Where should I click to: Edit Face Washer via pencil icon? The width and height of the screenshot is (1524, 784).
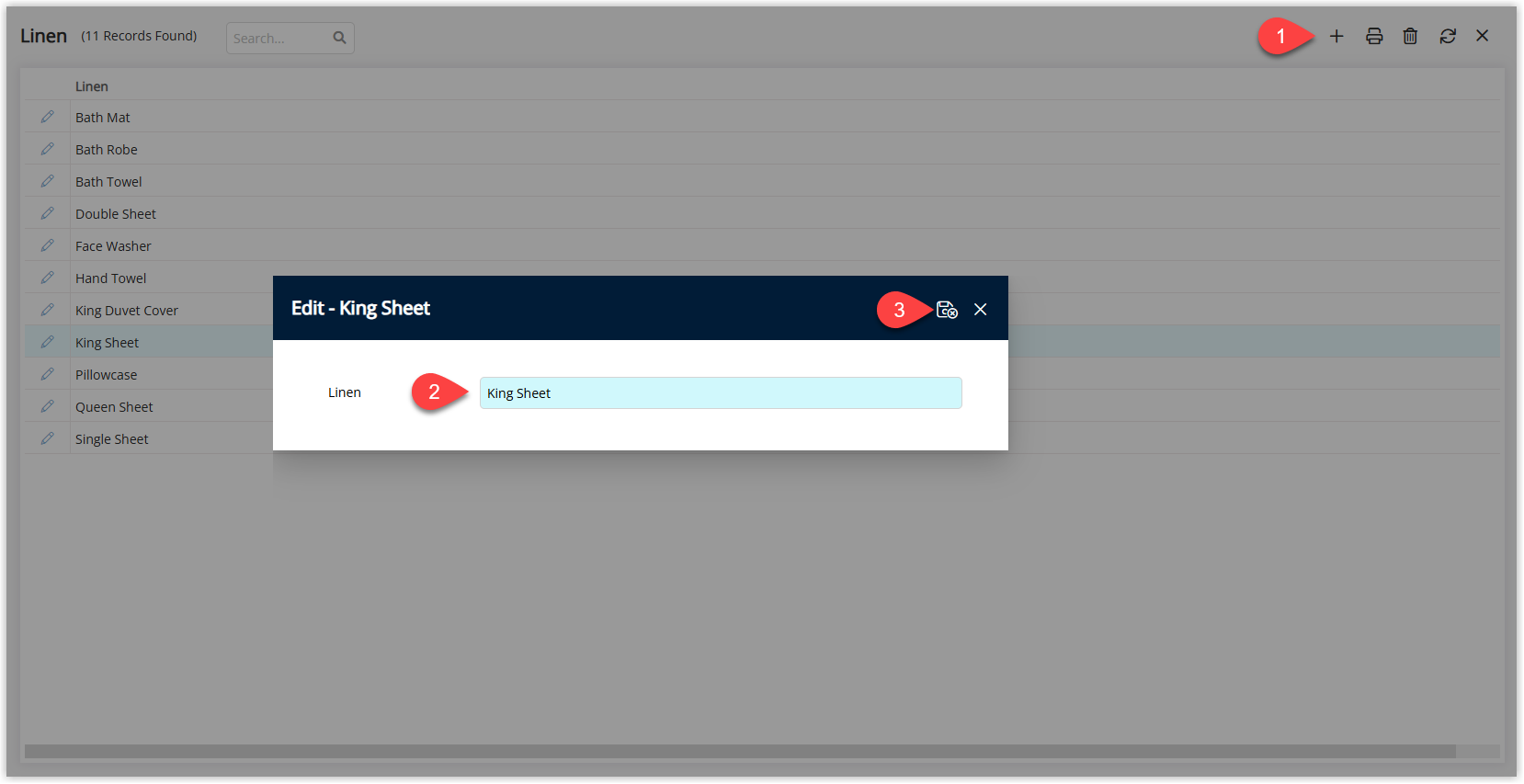(48, 245)
